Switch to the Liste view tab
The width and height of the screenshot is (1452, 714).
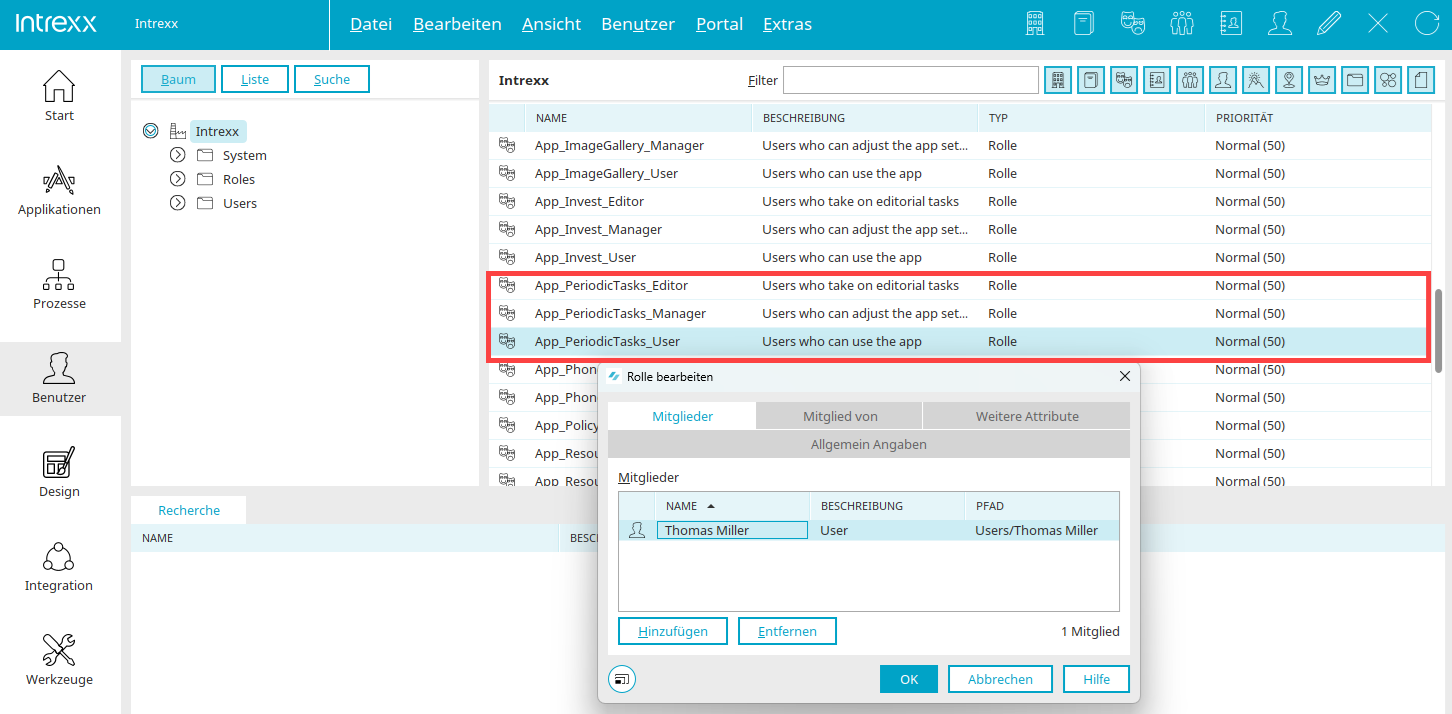point(255,79)
